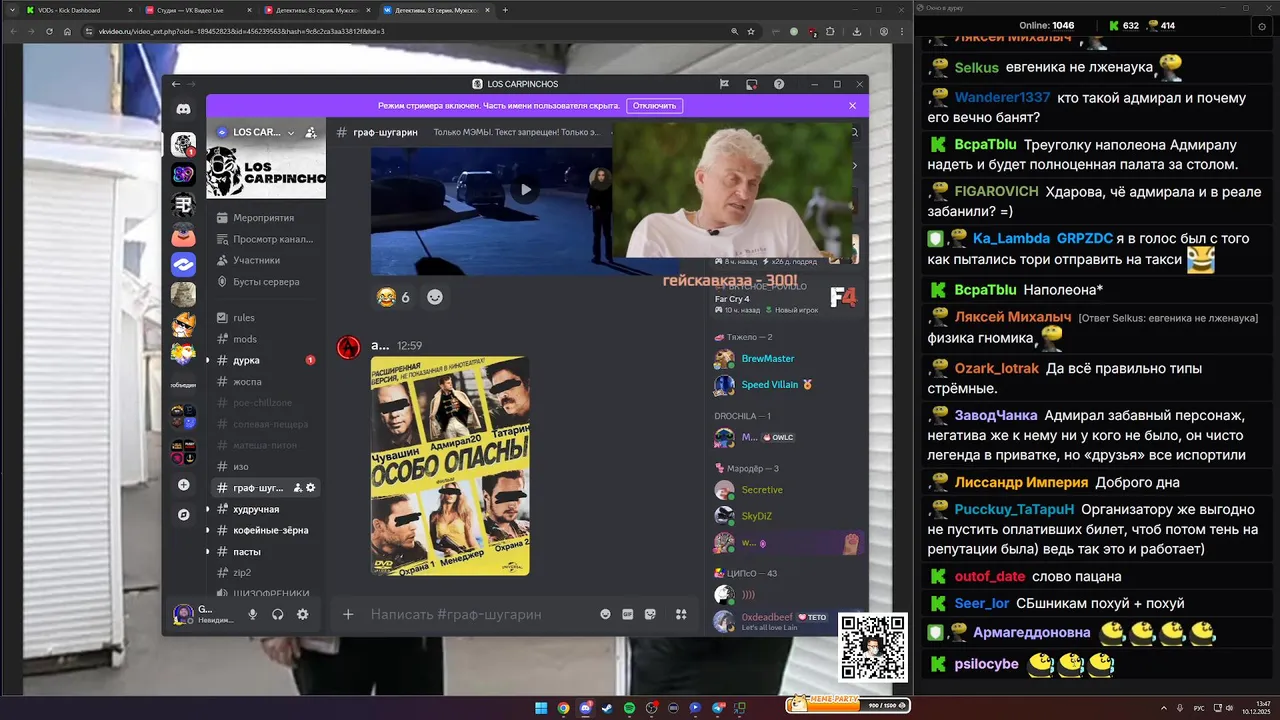Open apps launcher icon in message box
The width and height of the screenshot is (1280, 720).
coord(681,614)
